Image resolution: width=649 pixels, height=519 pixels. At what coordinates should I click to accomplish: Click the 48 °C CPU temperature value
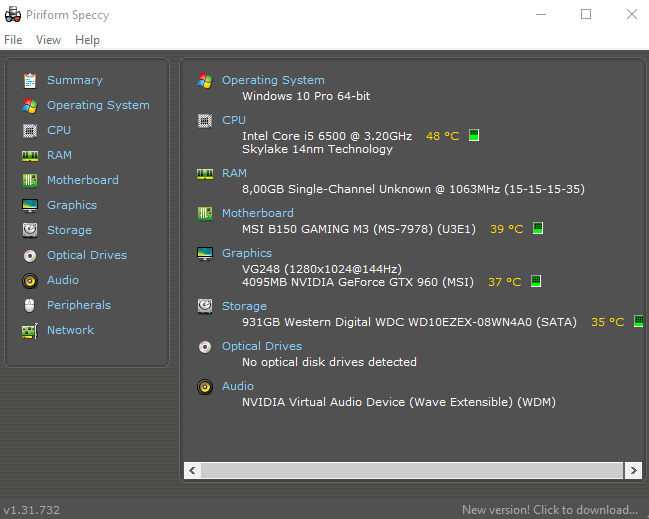click(442, 136)
